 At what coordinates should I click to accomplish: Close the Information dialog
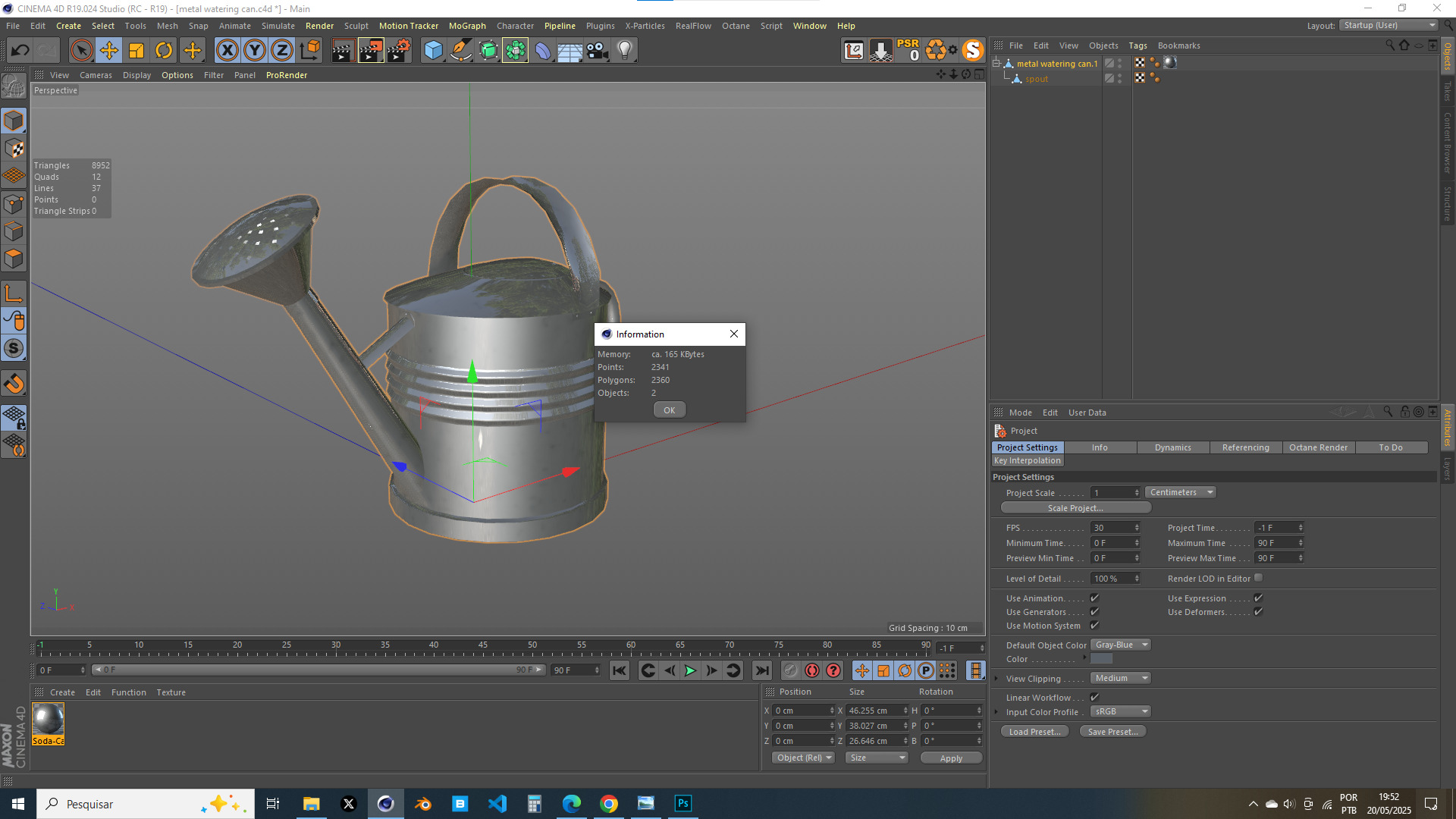coord(733,334)
